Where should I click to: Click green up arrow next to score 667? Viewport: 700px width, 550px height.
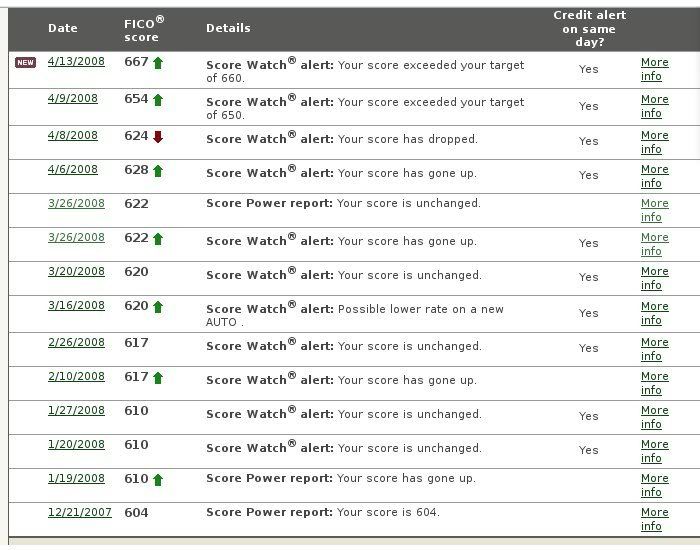(158, 63)
